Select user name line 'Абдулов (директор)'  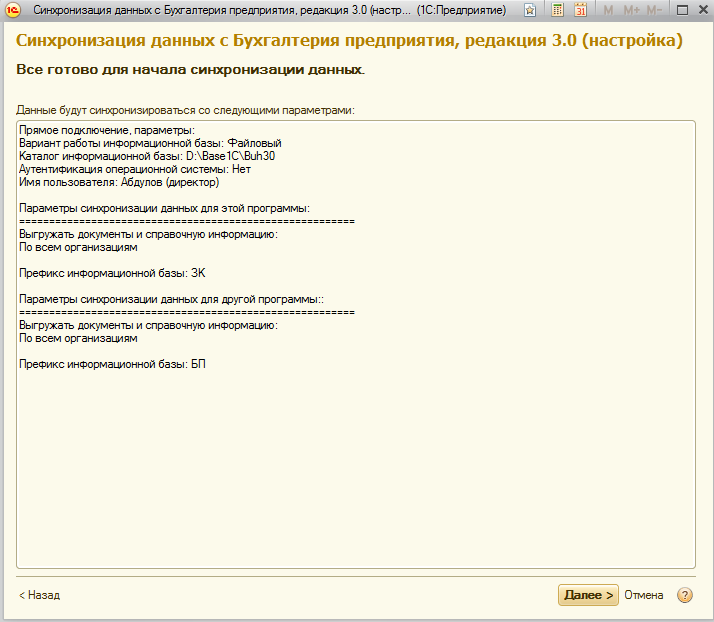point(119,182)
